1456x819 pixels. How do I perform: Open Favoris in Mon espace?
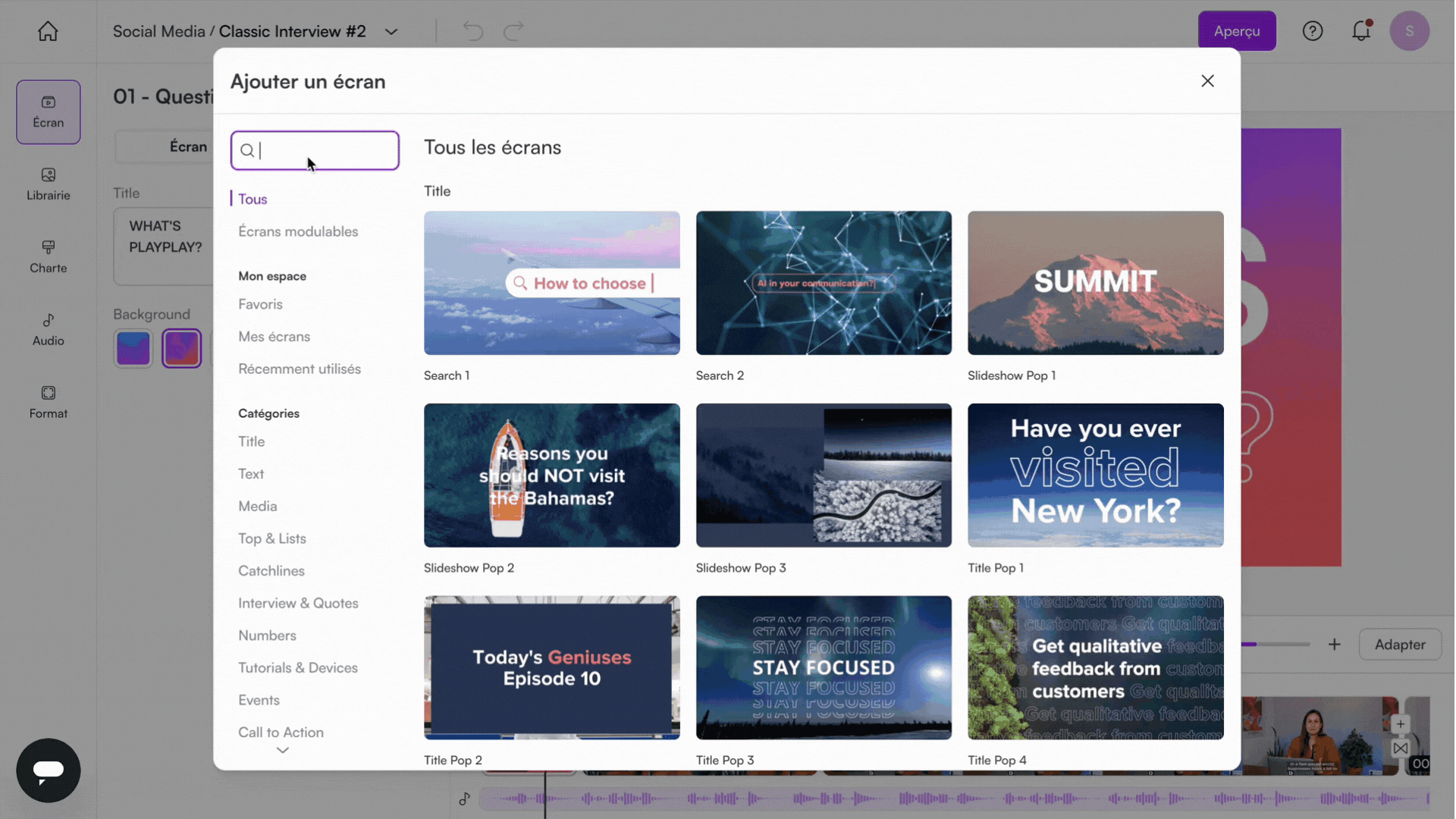point(260,304)
